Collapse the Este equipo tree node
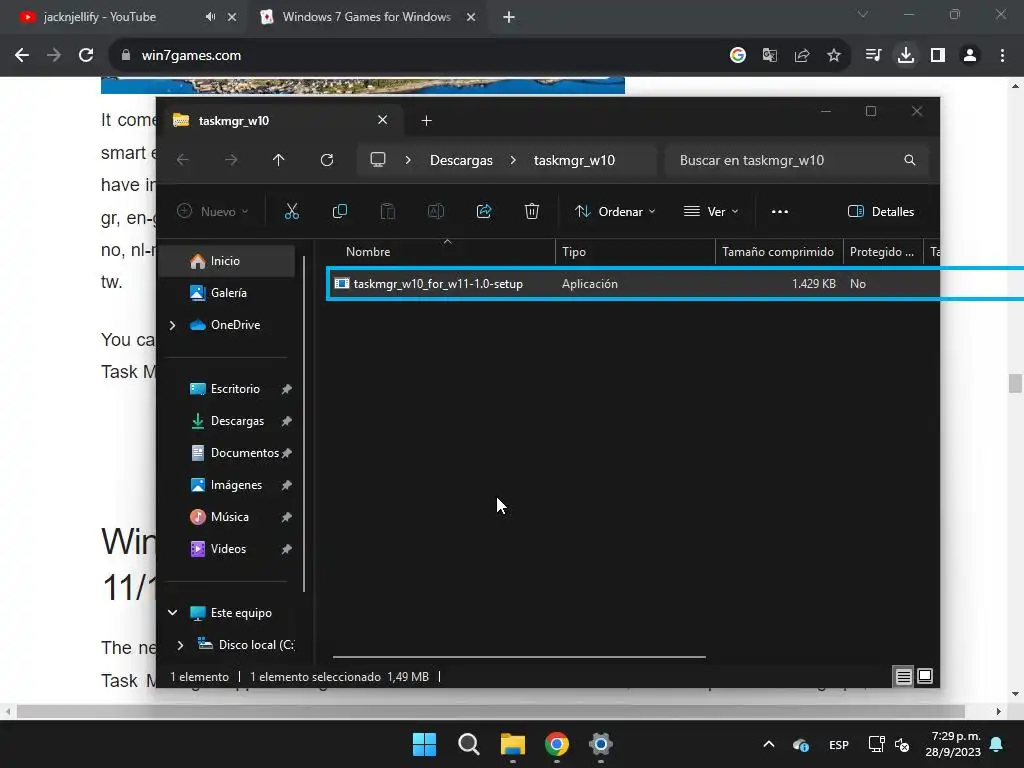This screenshot has width=1024, height=768. point(172,613)
